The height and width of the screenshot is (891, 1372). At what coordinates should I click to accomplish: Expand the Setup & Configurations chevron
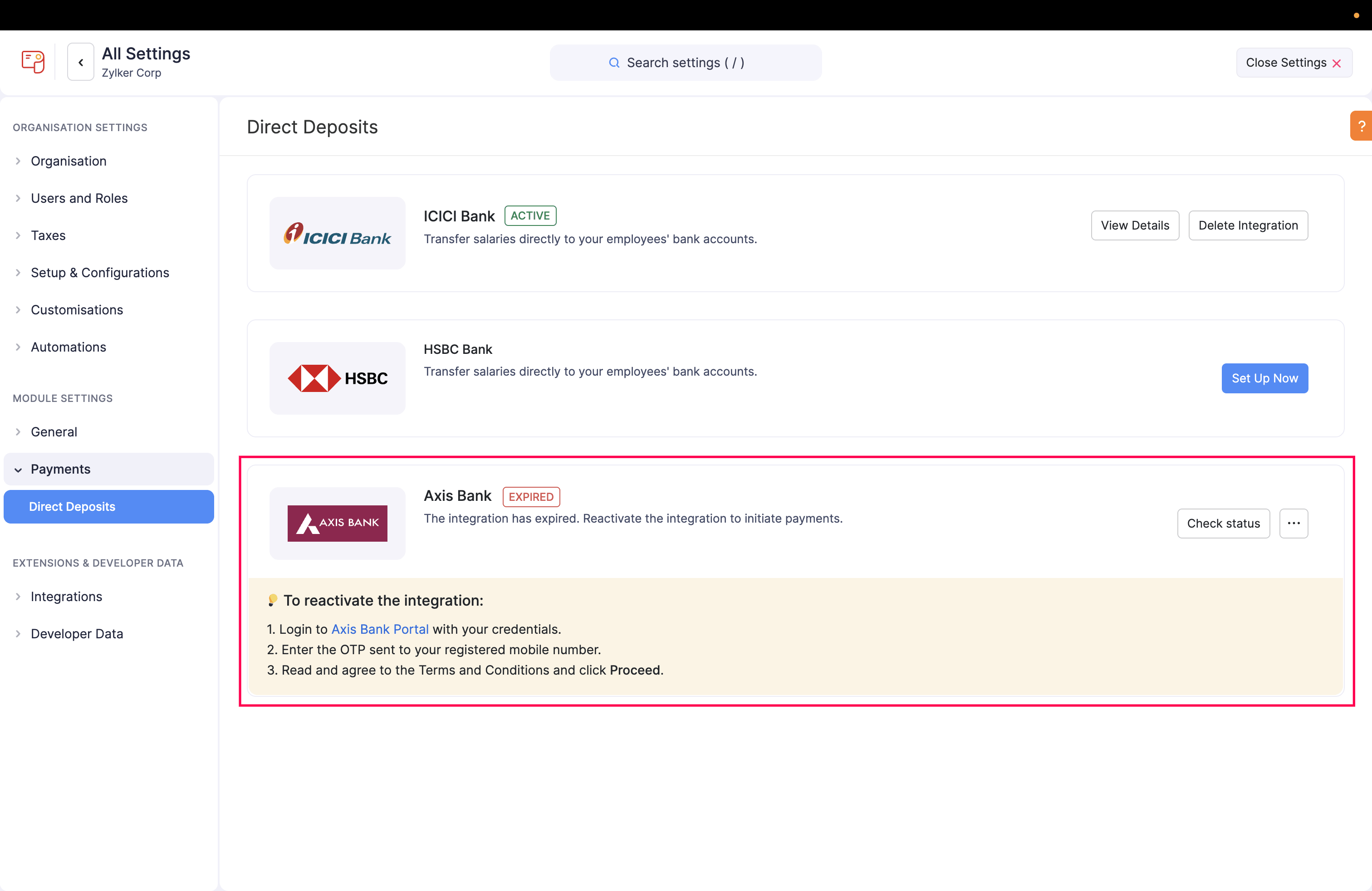pyautogui.click(x=18, y=273)
